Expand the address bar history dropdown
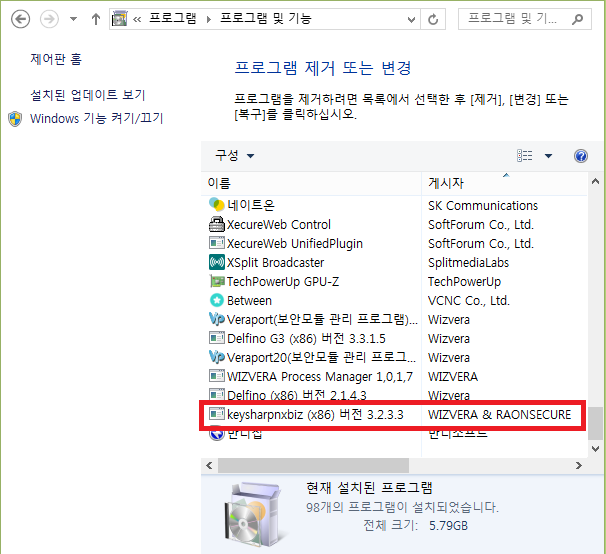Image resolution: width=606 pixels, height=554 pixels. (412, 19)
